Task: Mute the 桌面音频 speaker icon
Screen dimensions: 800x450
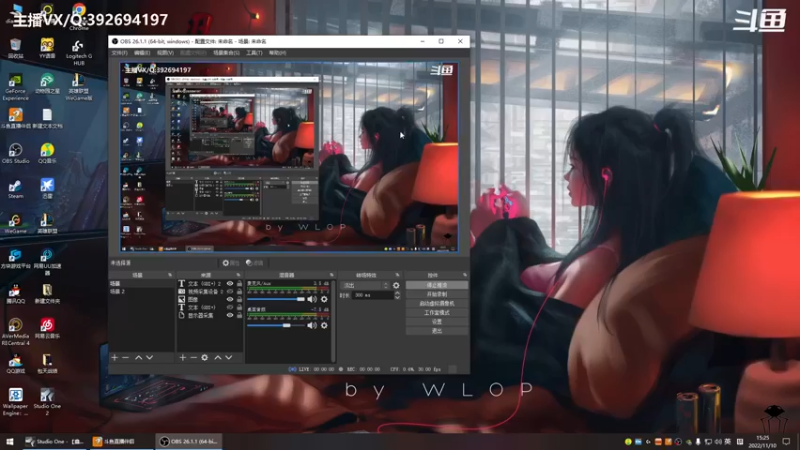Action: (312, 325)
